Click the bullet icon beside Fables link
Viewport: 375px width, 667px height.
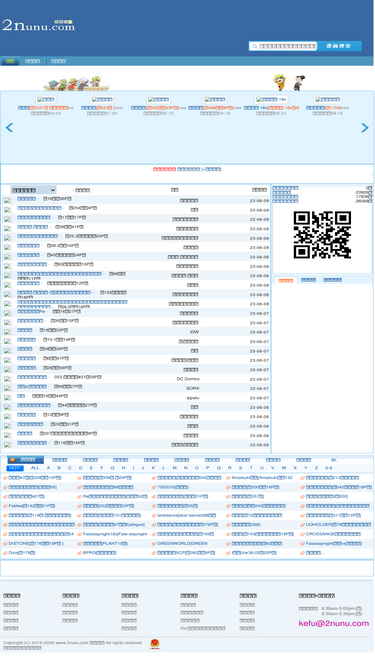click(x=5, y=506)
